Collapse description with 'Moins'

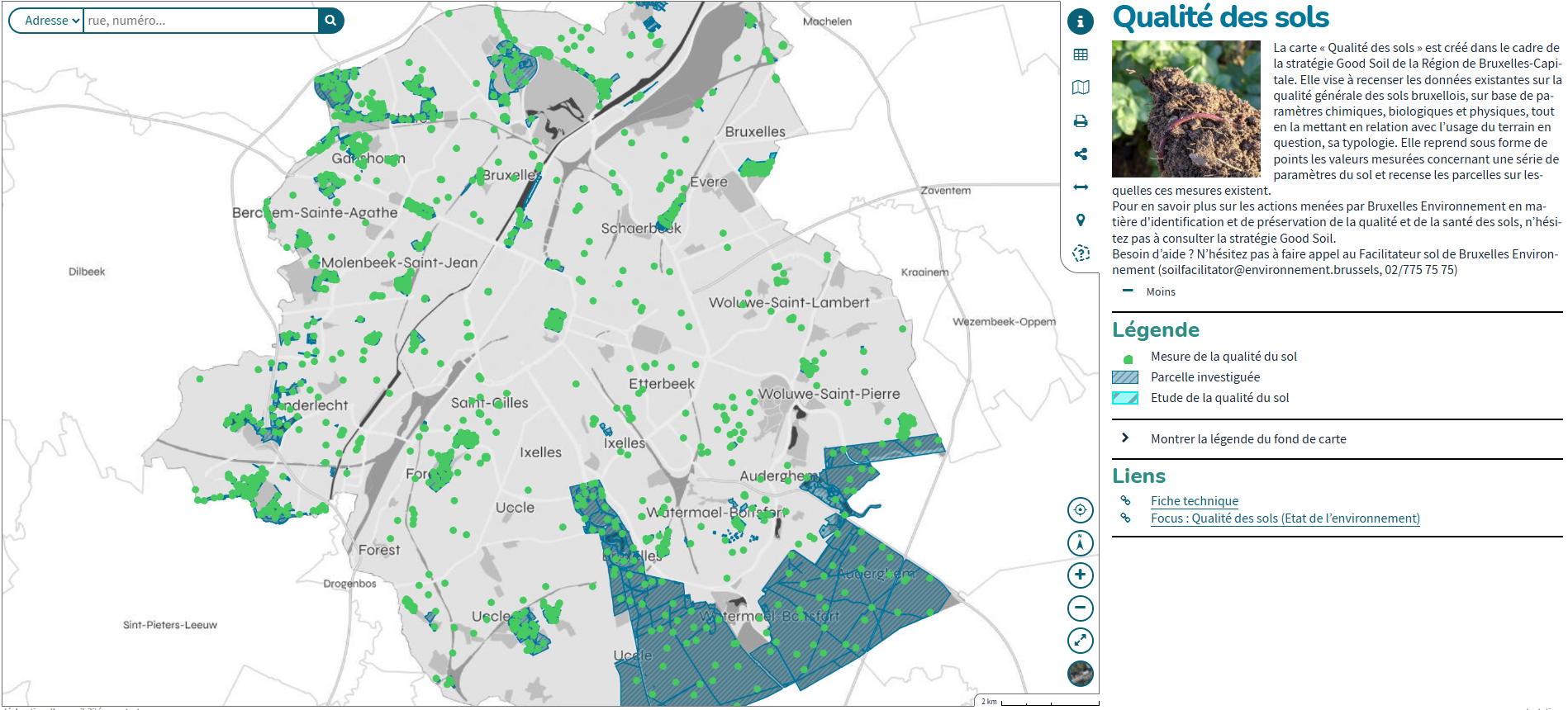coord(1148,291)
